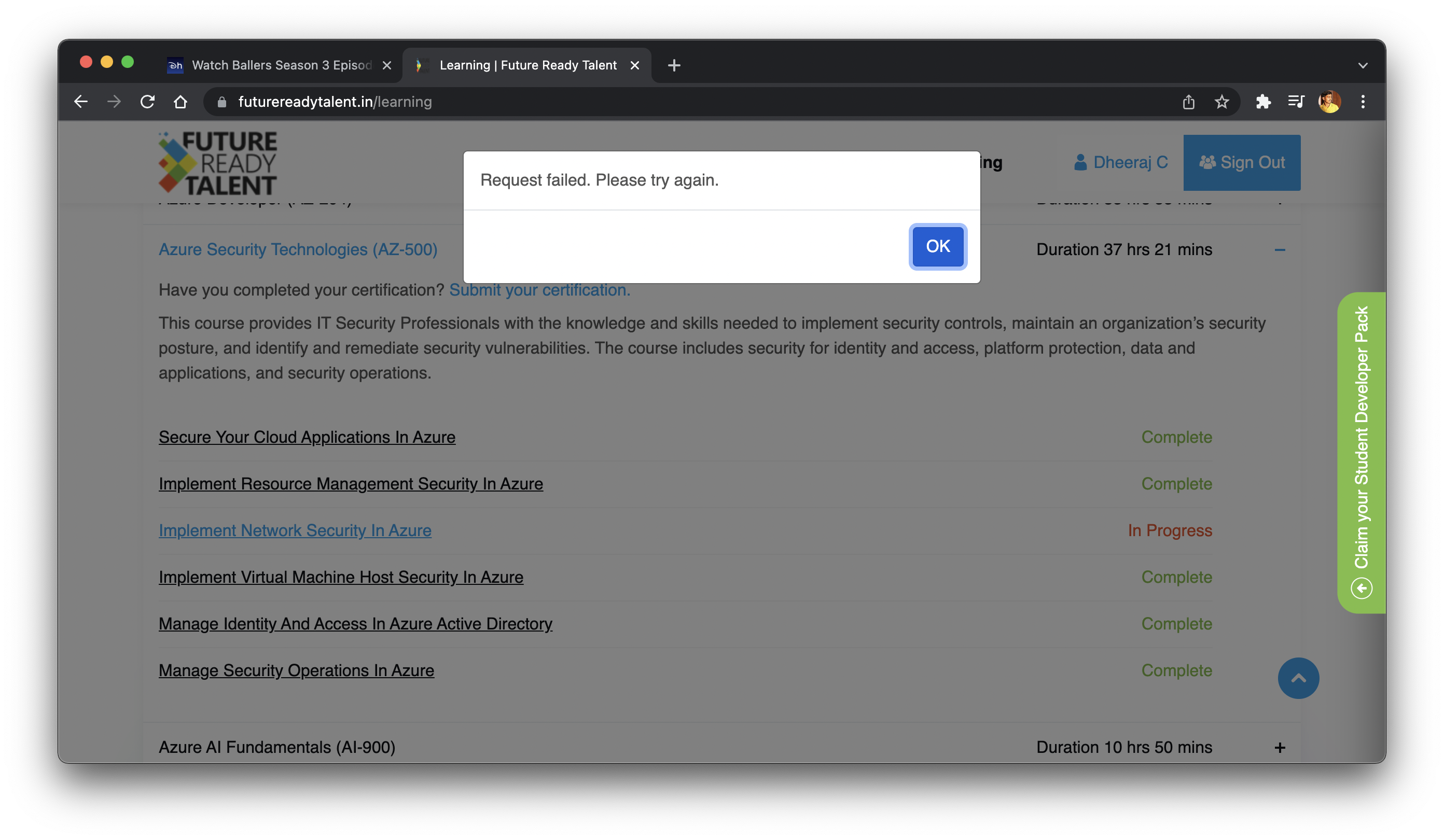Bookmark this page with star icon
1444x840 pixels.
(1221, 102)
